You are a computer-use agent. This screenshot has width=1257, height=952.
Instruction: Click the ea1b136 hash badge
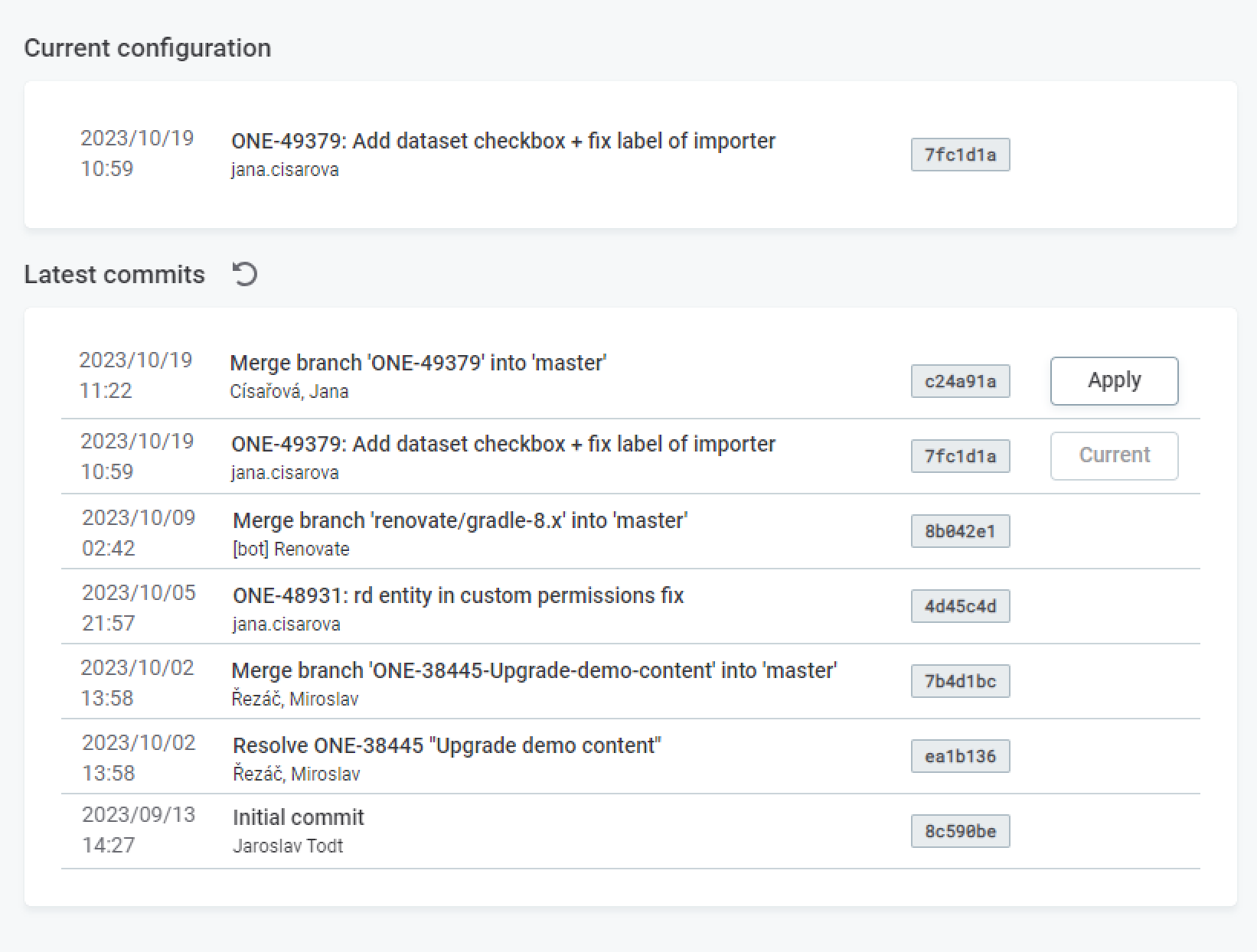coord(960,755)
